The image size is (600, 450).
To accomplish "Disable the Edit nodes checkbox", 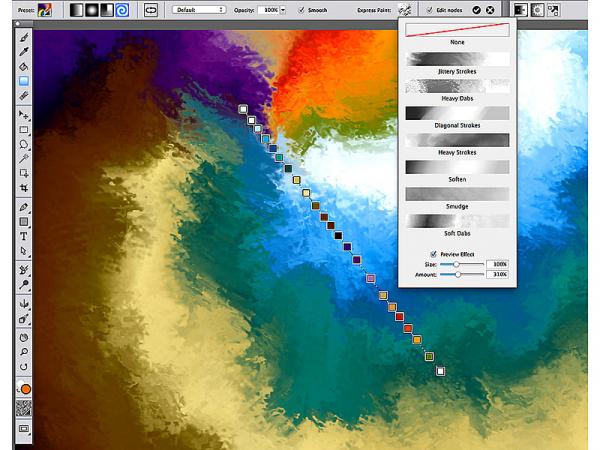I will 430,9.
